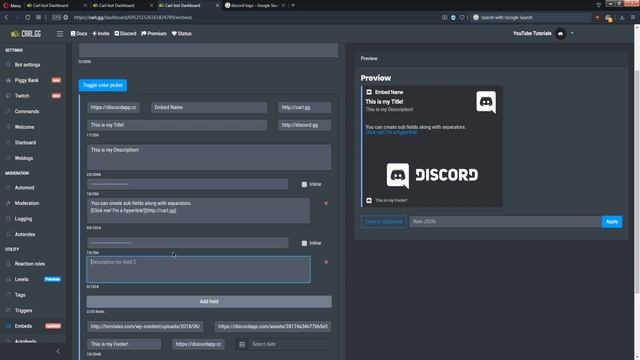640x360 pixels.
Task: Go back in the browser
Action: point(7,18)
